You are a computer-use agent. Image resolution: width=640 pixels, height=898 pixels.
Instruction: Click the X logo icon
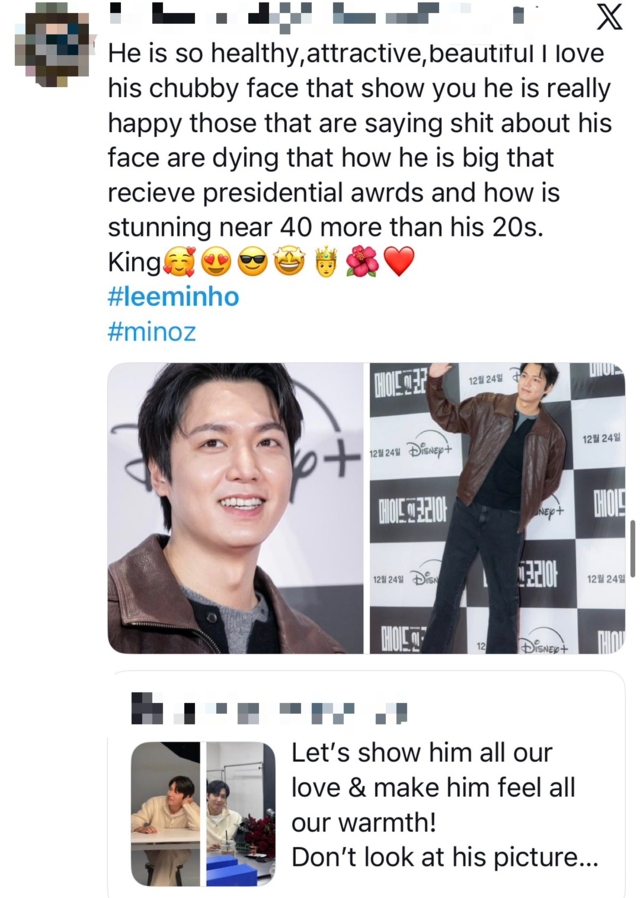pyautogui.click(x=608, y=18)
